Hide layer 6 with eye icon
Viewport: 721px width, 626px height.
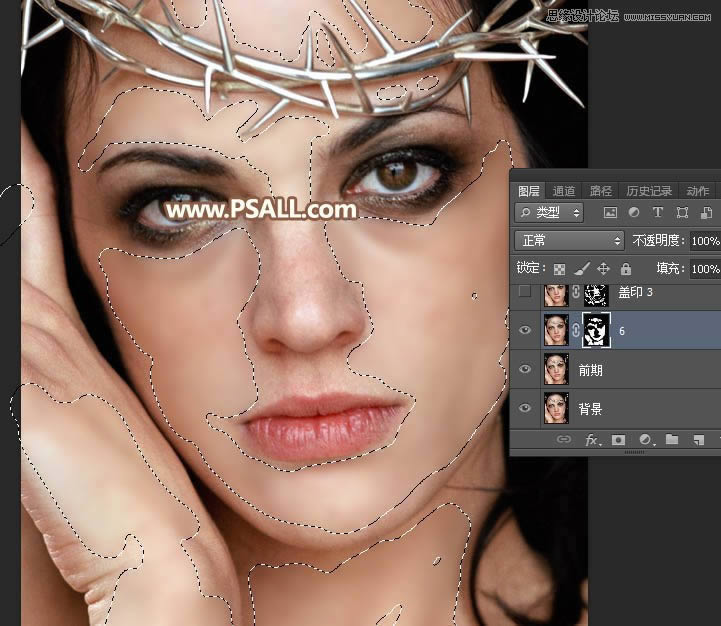pyautogui.click(x=525, y=330)
